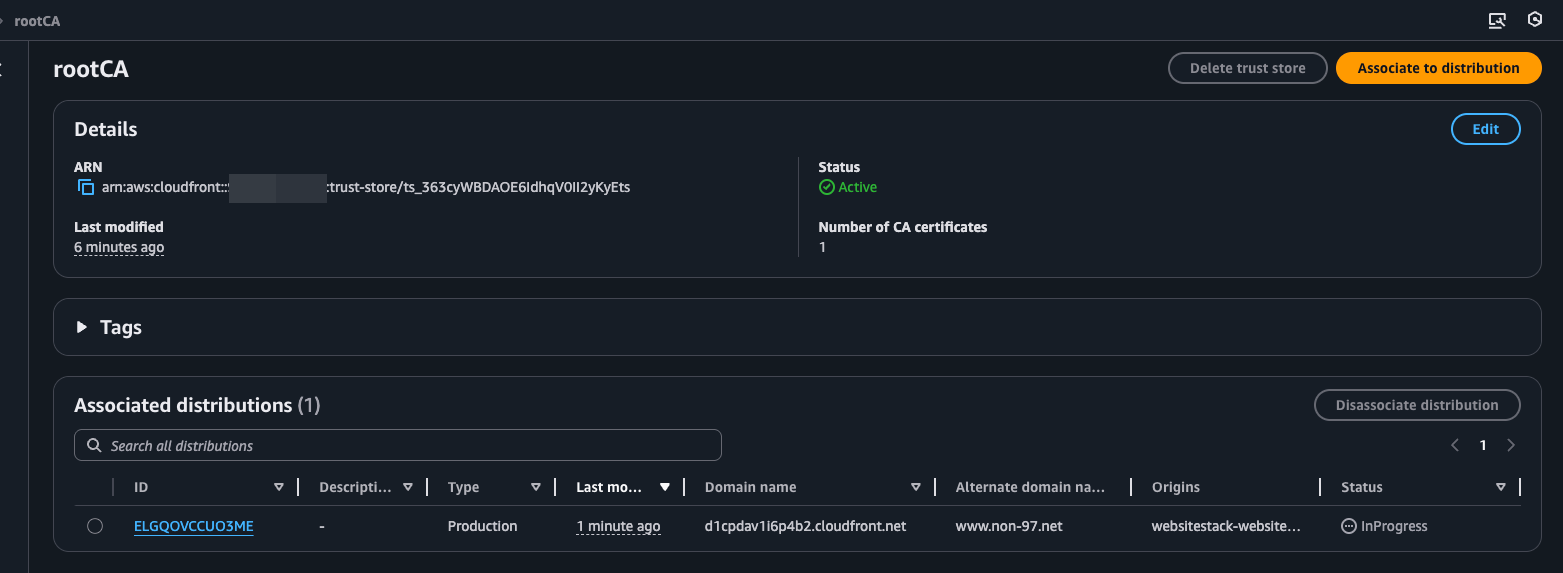Click the Edit details button
The image size is (1563, 573).
click(1485, 129)
